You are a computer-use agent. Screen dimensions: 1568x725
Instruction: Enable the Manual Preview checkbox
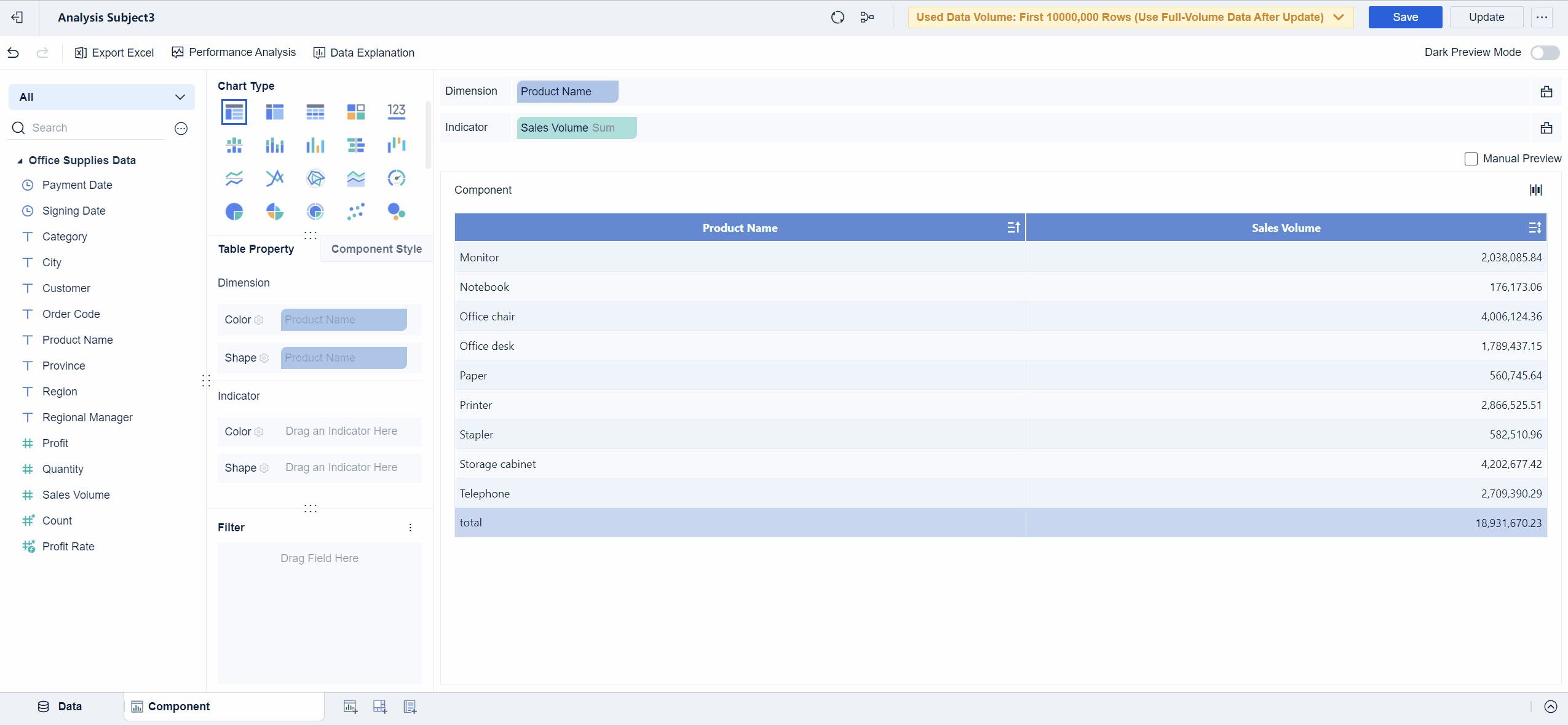click(1471, 159)
